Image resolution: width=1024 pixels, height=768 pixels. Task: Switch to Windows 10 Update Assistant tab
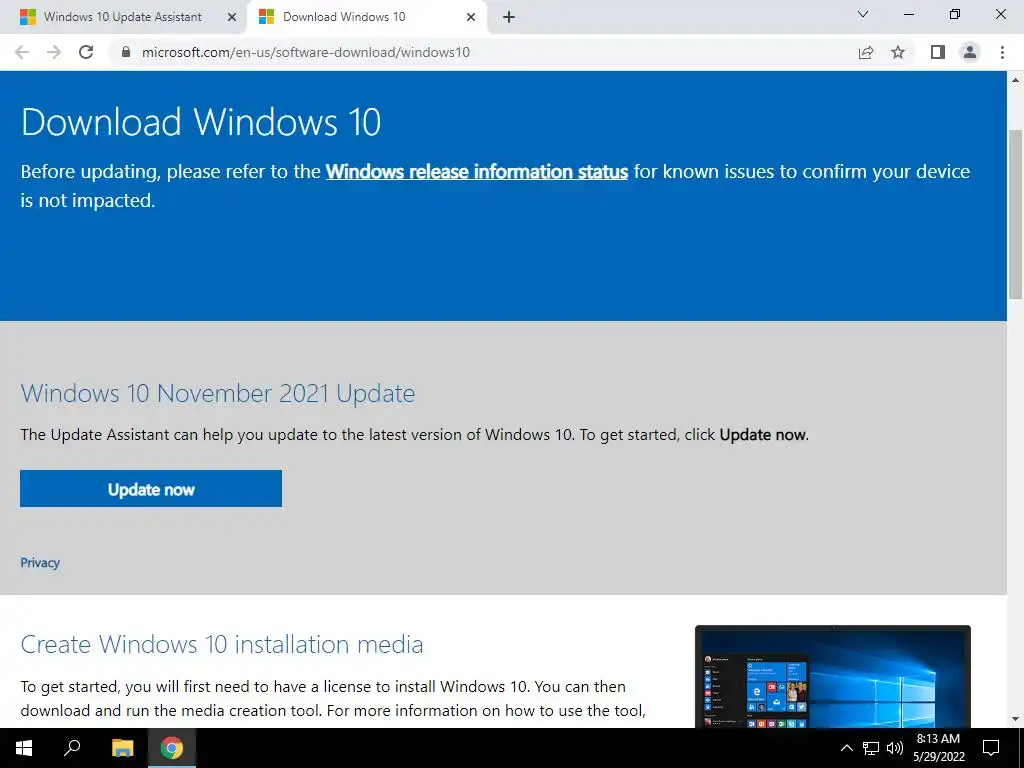(124, 17)
